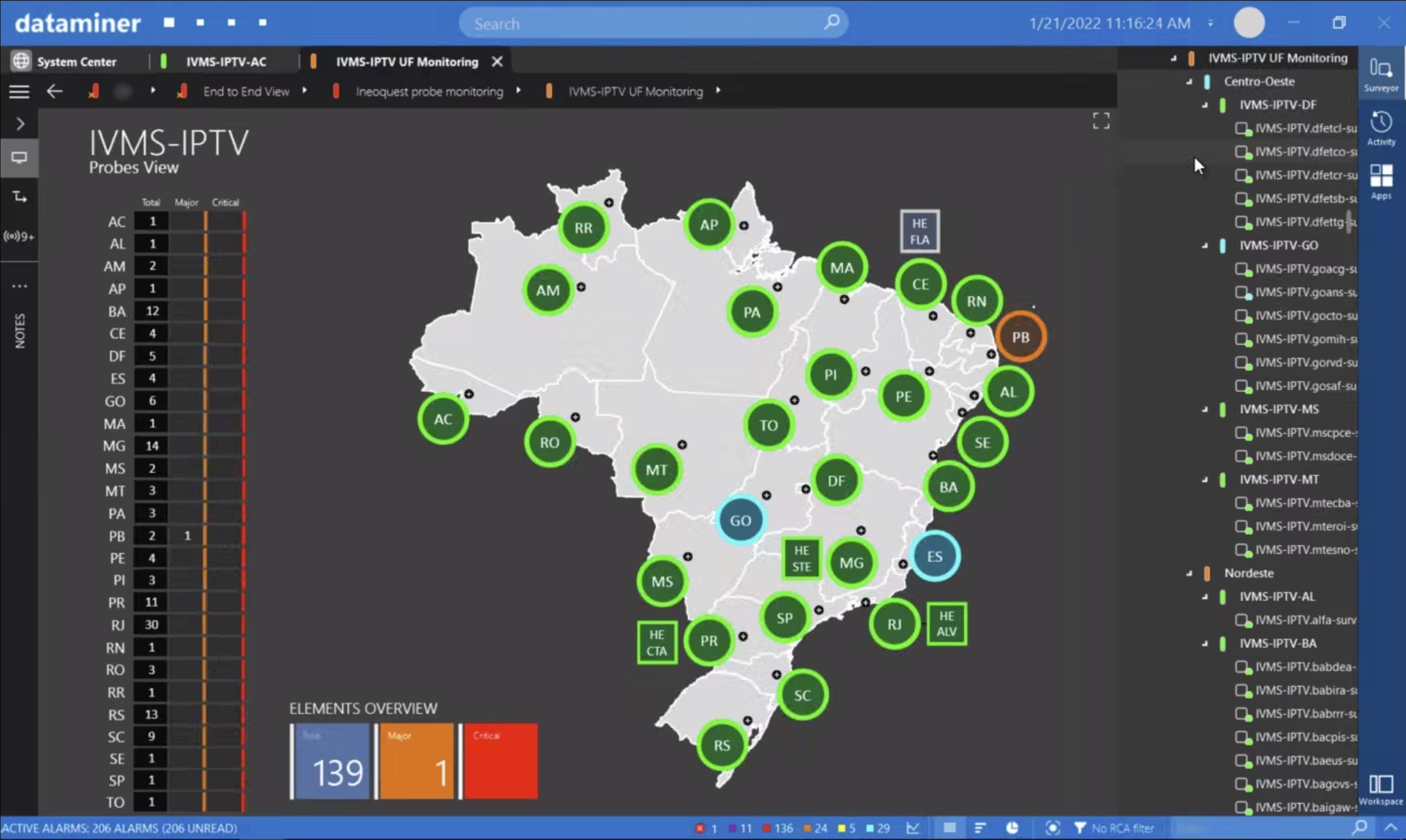The image size is (1406, 840).
Task: Click PB Major count 1 cell
Action: click(x=187, y=535)
